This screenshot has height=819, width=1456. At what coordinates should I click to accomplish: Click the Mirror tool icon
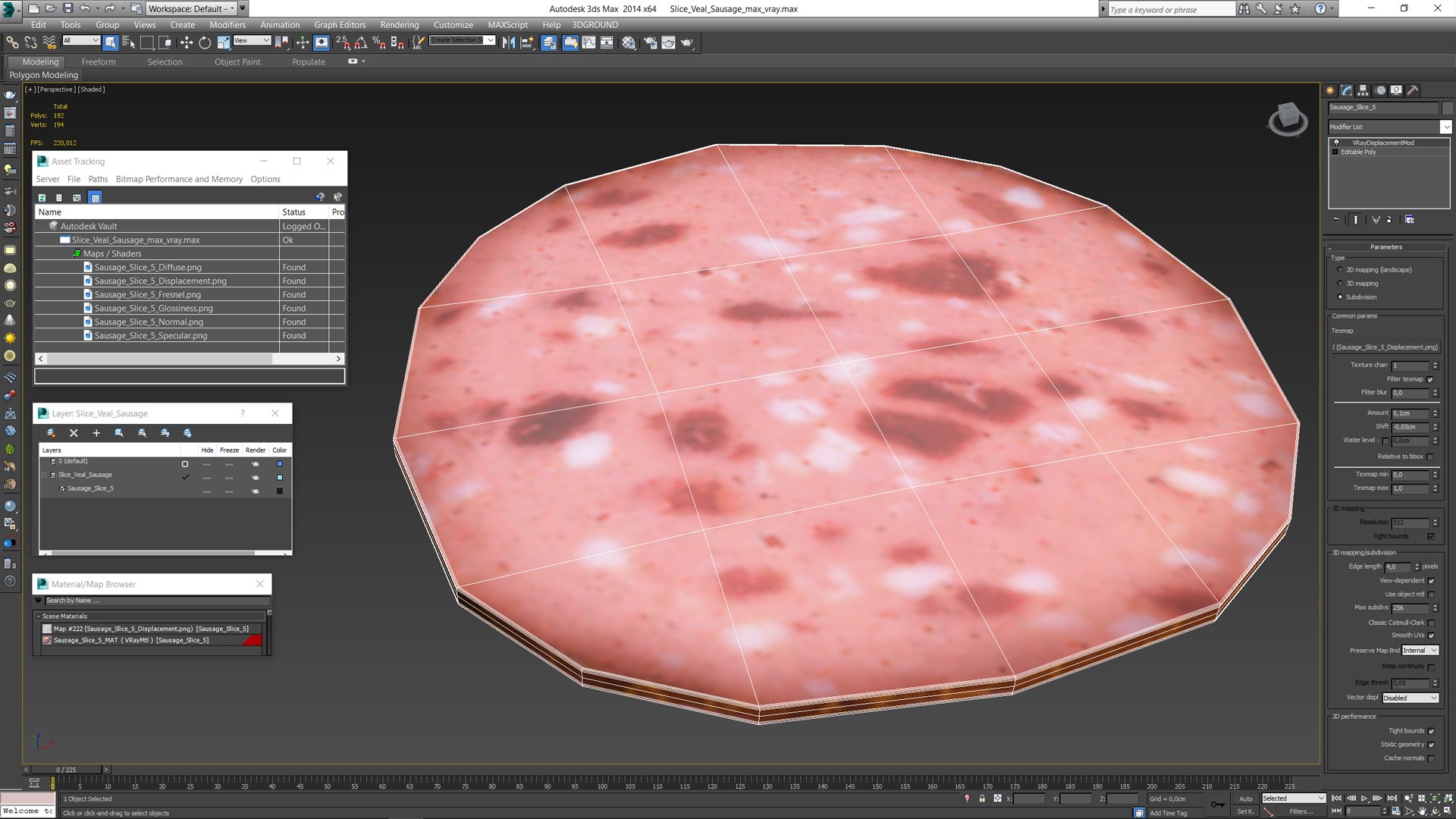[509, 42]
